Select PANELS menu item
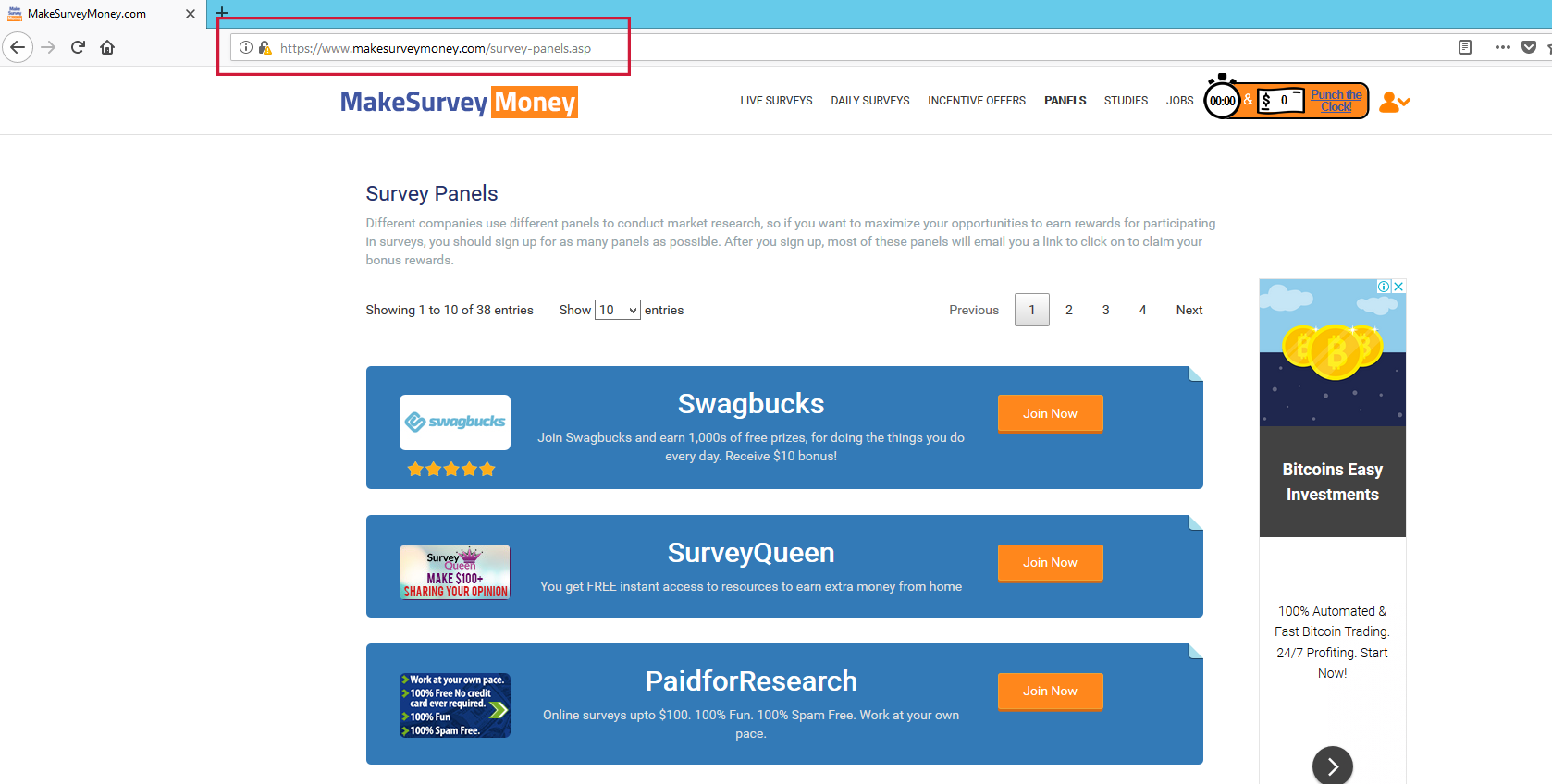The image size is (1552, 784). [x=1065, y=101]
